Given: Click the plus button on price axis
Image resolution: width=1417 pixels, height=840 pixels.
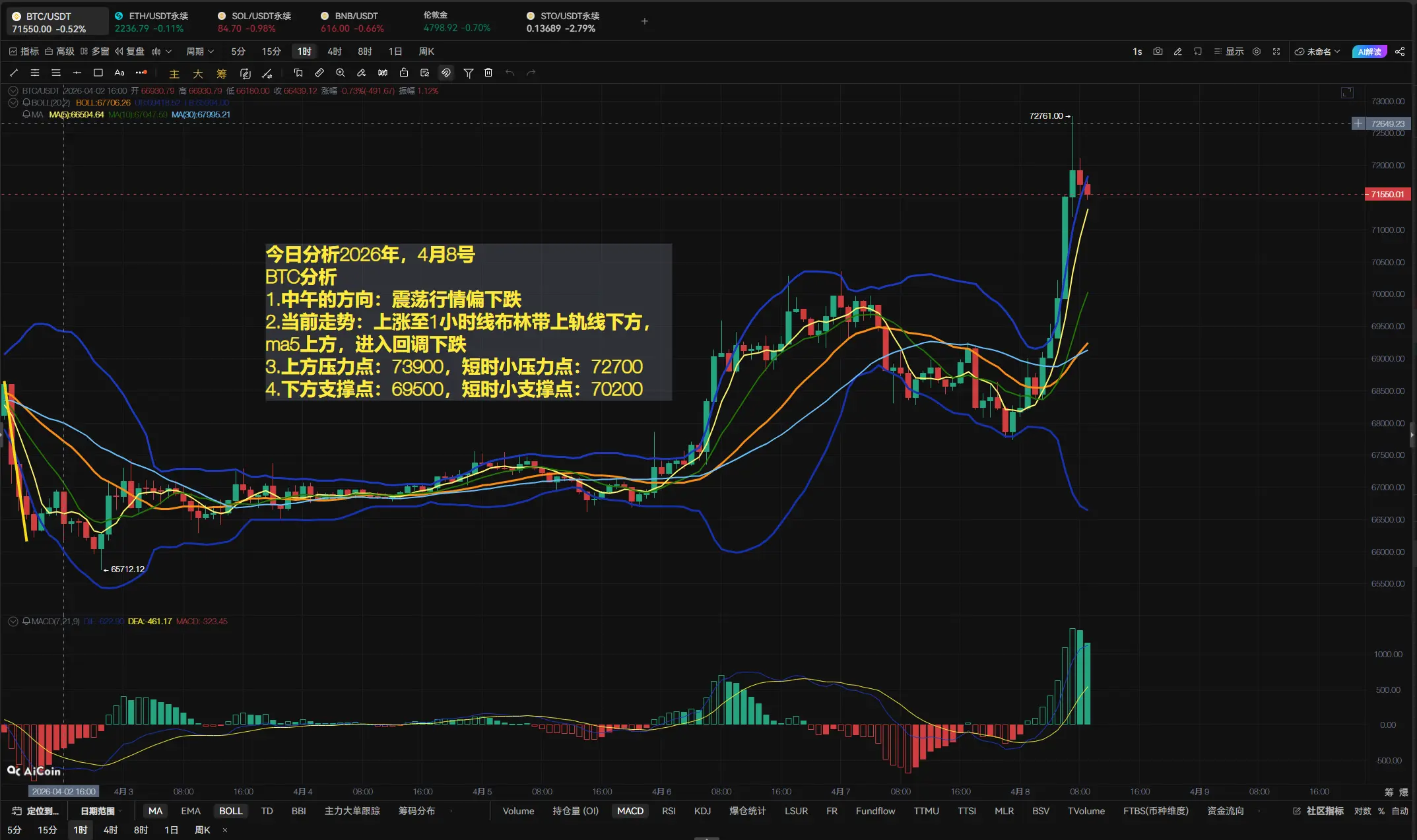Looking at the screenshot, I should pos(1358,123).
